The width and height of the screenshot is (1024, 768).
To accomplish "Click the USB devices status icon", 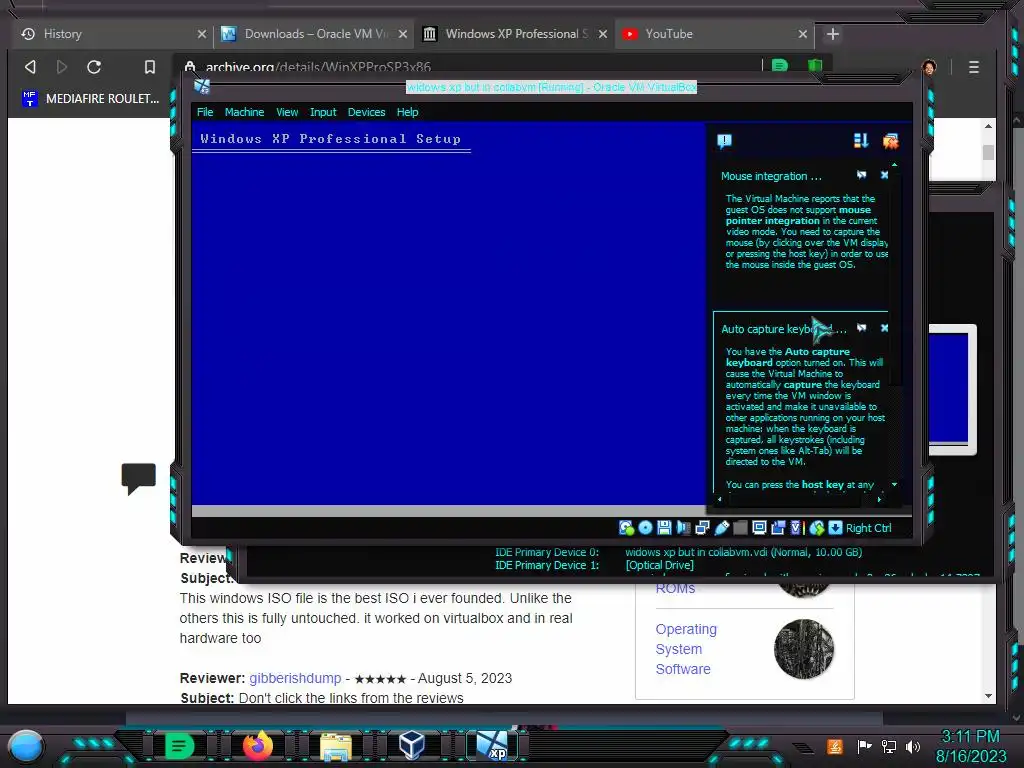I will [x=721, y=528].
